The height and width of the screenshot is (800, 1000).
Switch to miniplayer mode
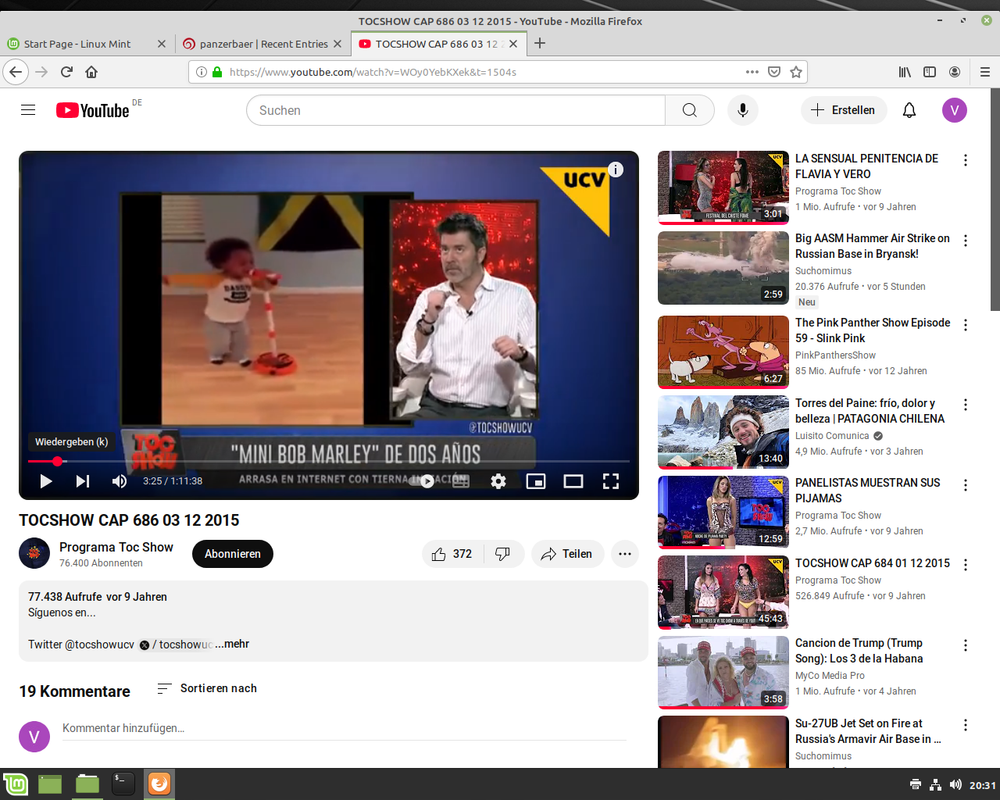(x=536, y=481)
